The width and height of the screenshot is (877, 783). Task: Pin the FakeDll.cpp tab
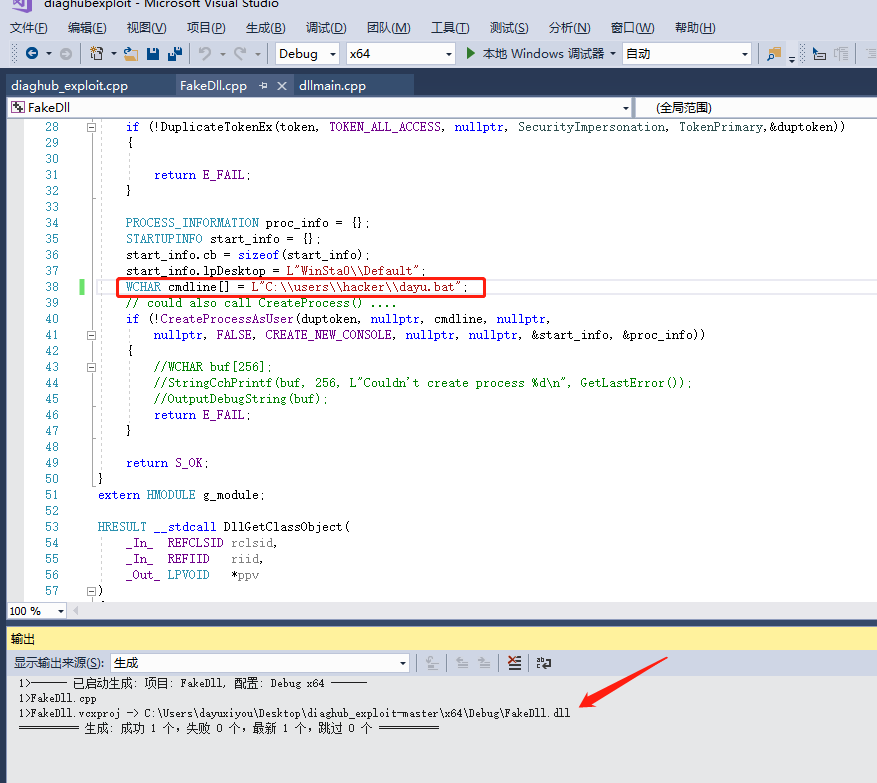point(263,86)
